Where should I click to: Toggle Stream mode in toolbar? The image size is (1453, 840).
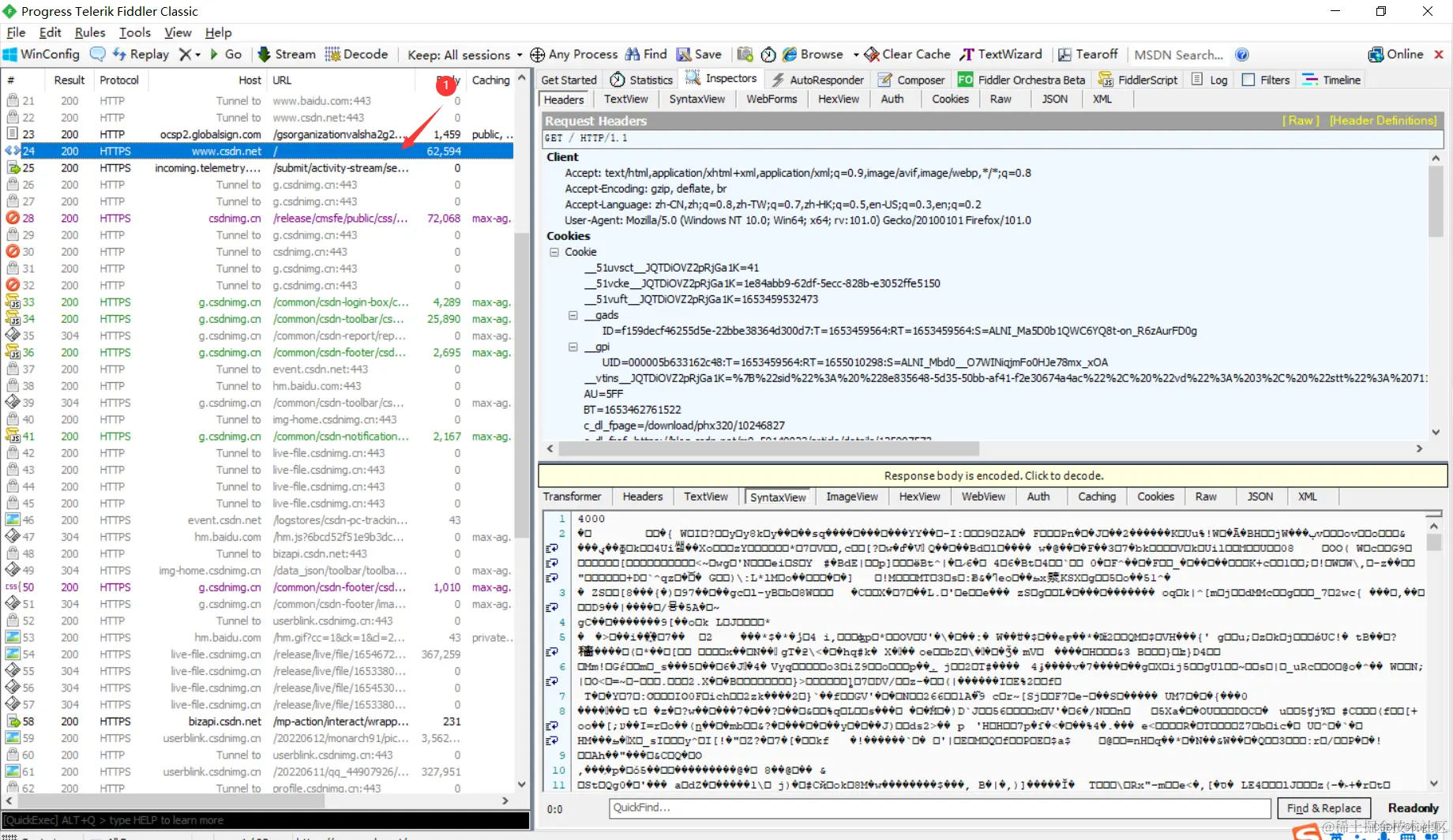(x=287, y=54)
